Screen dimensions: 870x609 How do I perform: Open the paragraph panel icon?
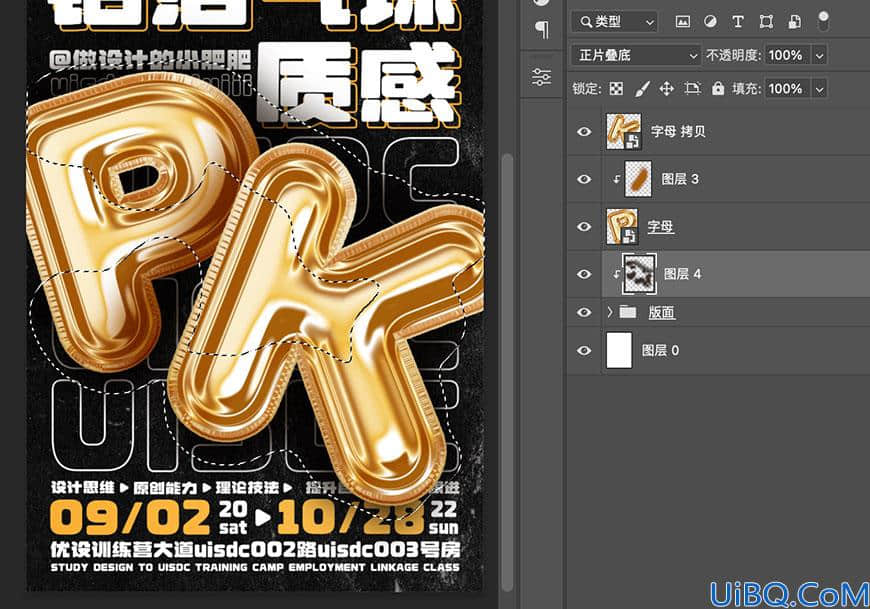(542, 29)
